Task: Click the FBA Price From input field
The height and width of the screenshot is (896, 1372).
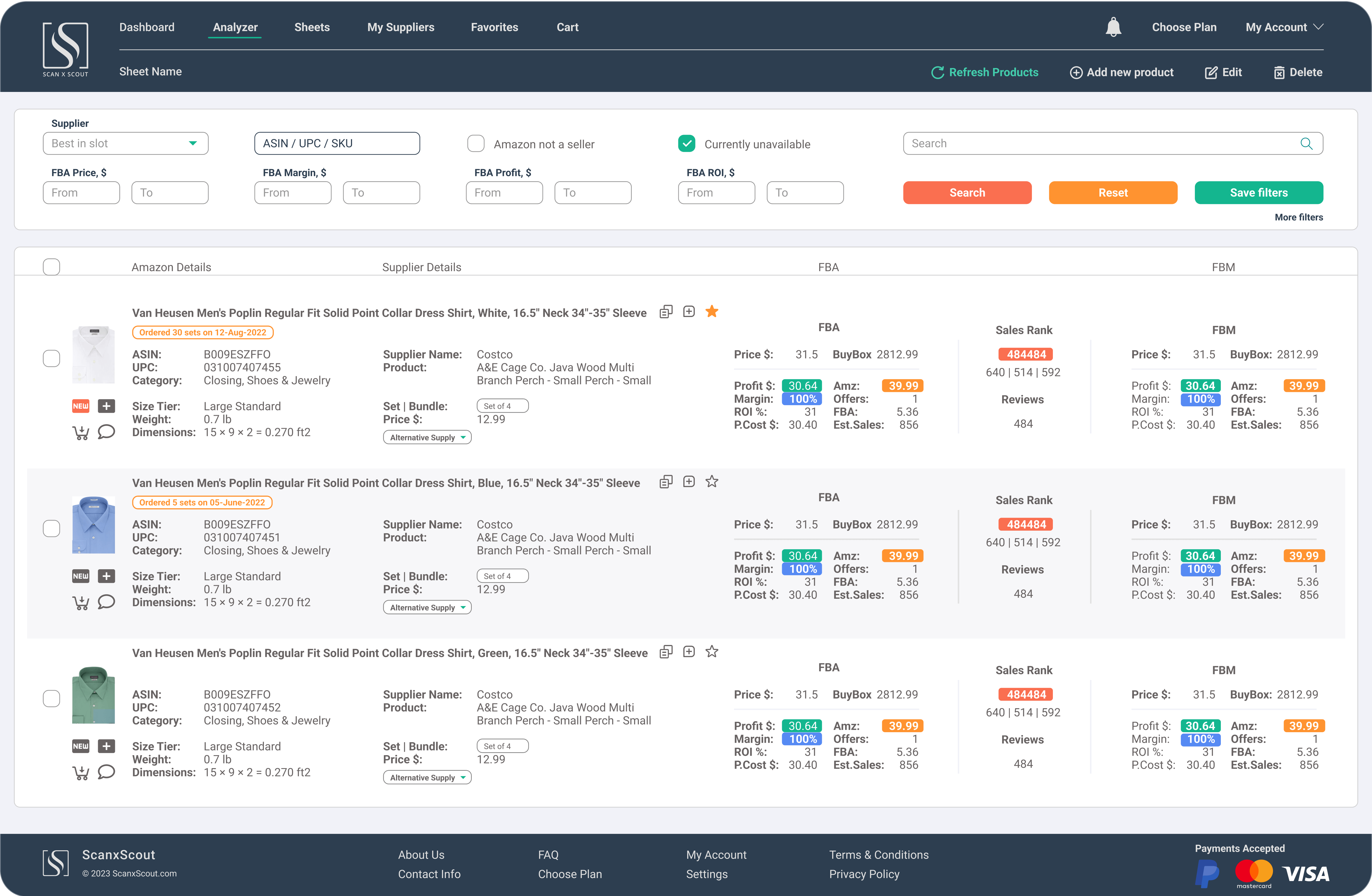Action: 81,193
